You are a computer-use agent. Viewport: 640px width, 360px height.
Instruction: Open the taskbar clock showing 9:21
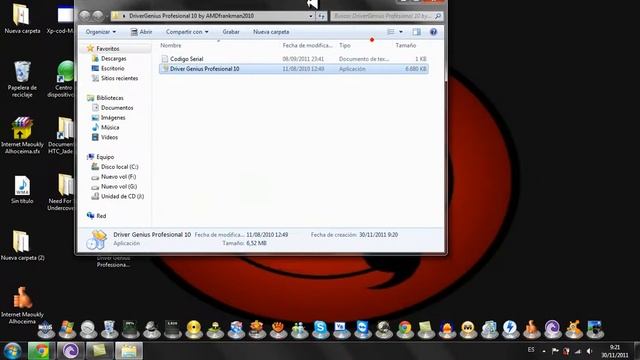click(615, 351)
